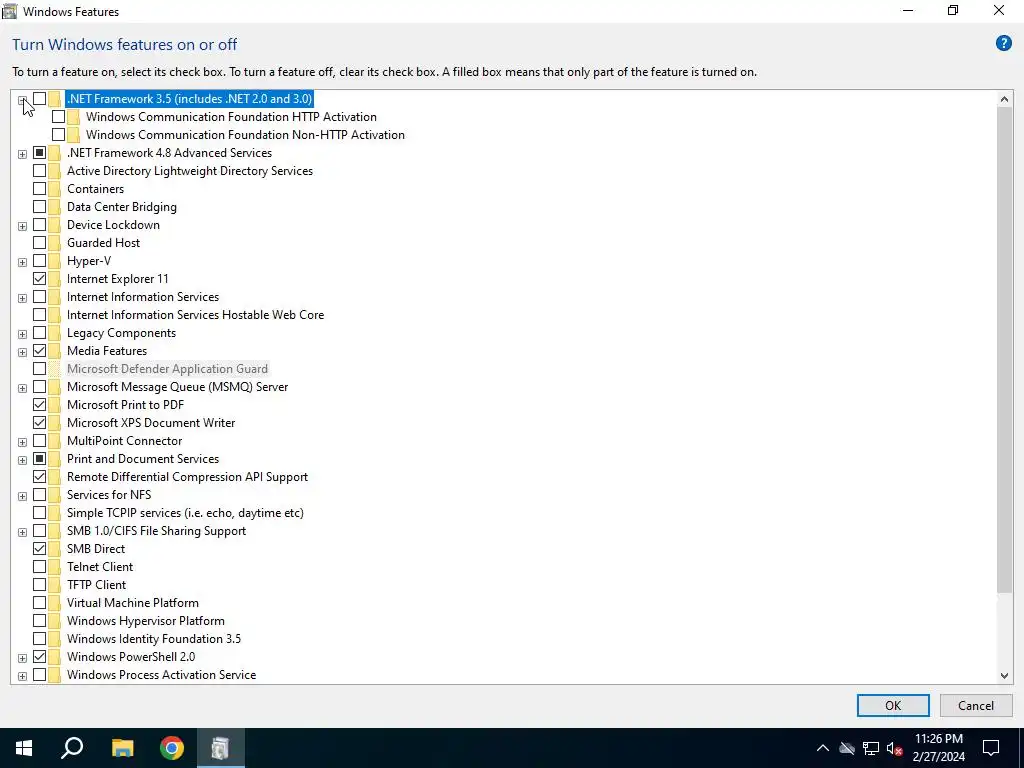Select Microsoft Message Queue (MSMQ) Server label
The image size is (1024, 768).
(x=177, y=387)
